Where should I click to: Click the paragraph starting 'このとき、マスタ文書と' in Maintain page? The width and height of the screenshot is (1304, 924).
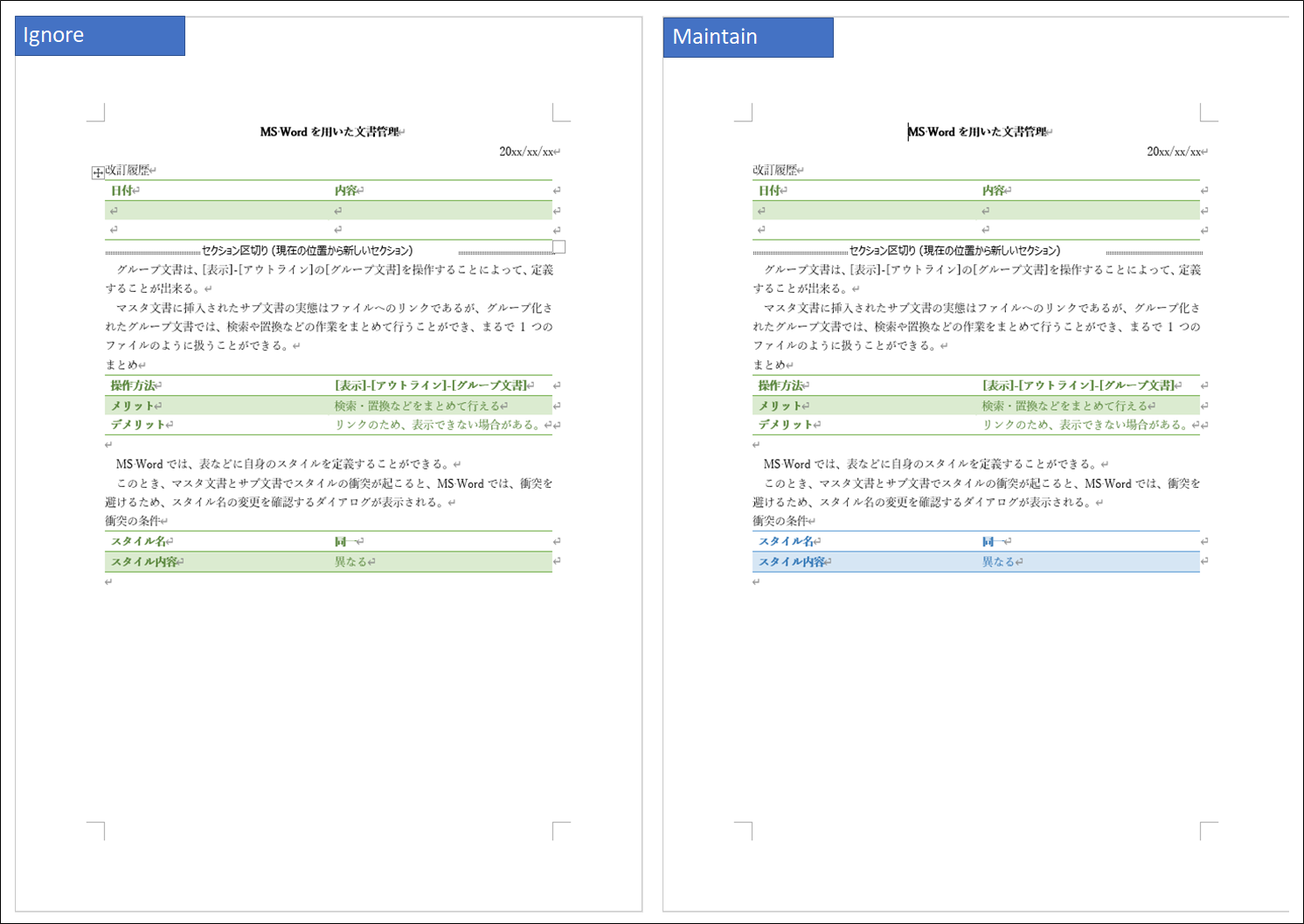click(977, 493)
